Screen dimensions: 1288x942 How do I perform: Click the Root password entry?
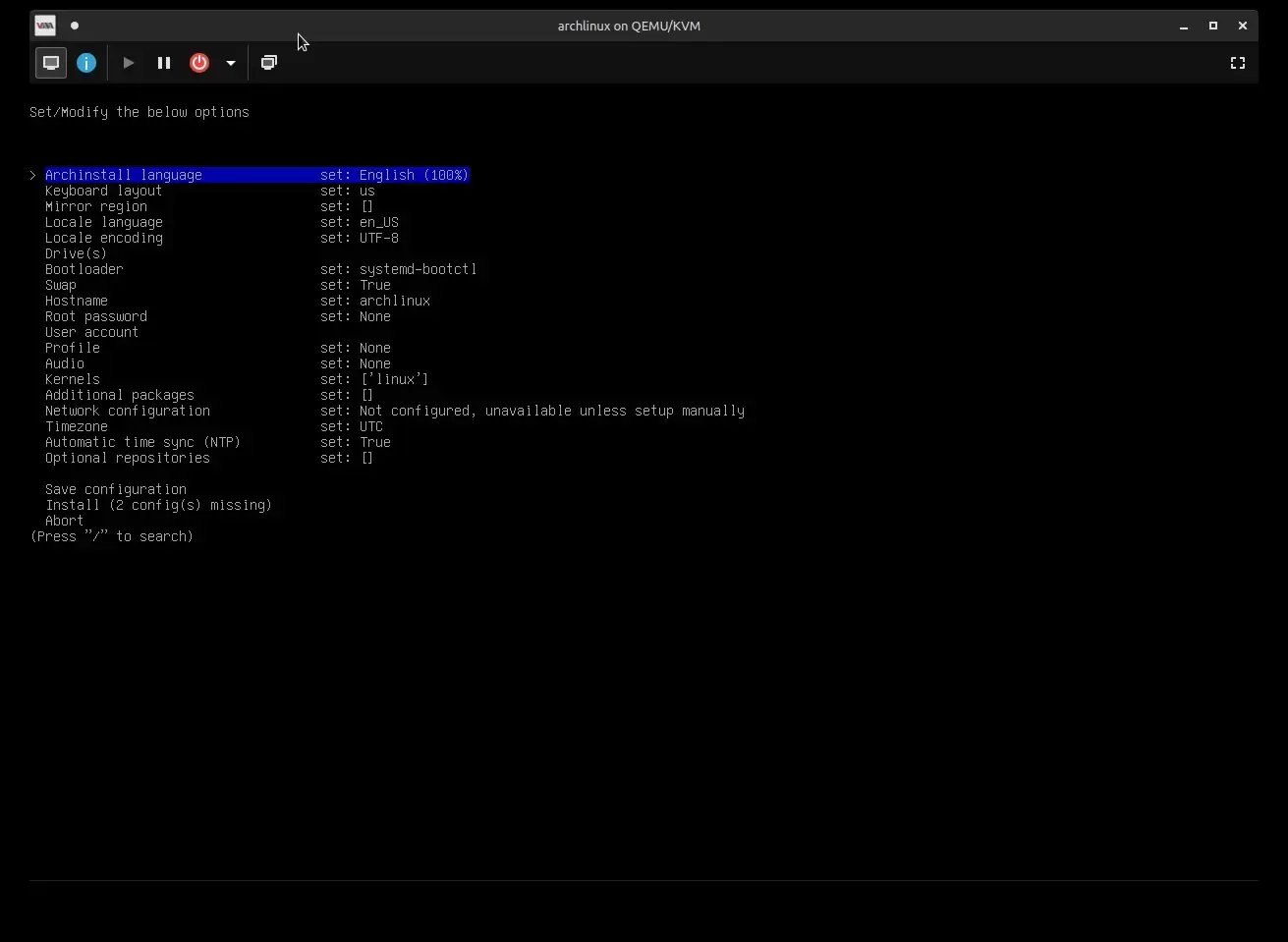coord(95,316)
